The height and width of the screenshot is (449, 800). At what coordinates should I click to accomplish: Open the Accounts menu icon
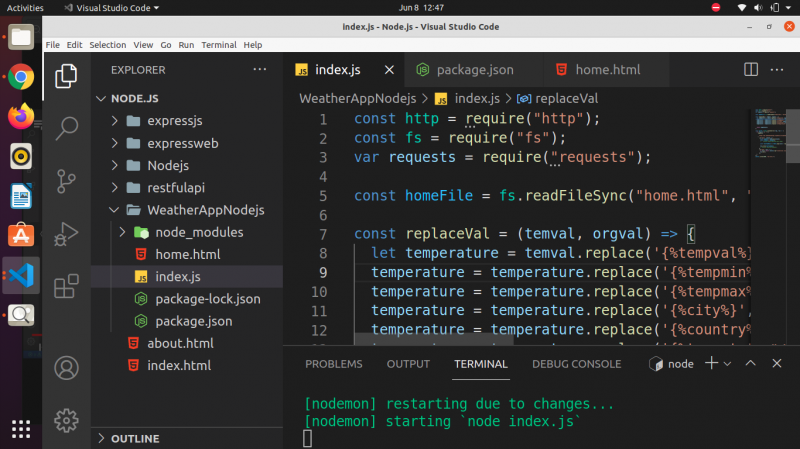coord(66,368)
